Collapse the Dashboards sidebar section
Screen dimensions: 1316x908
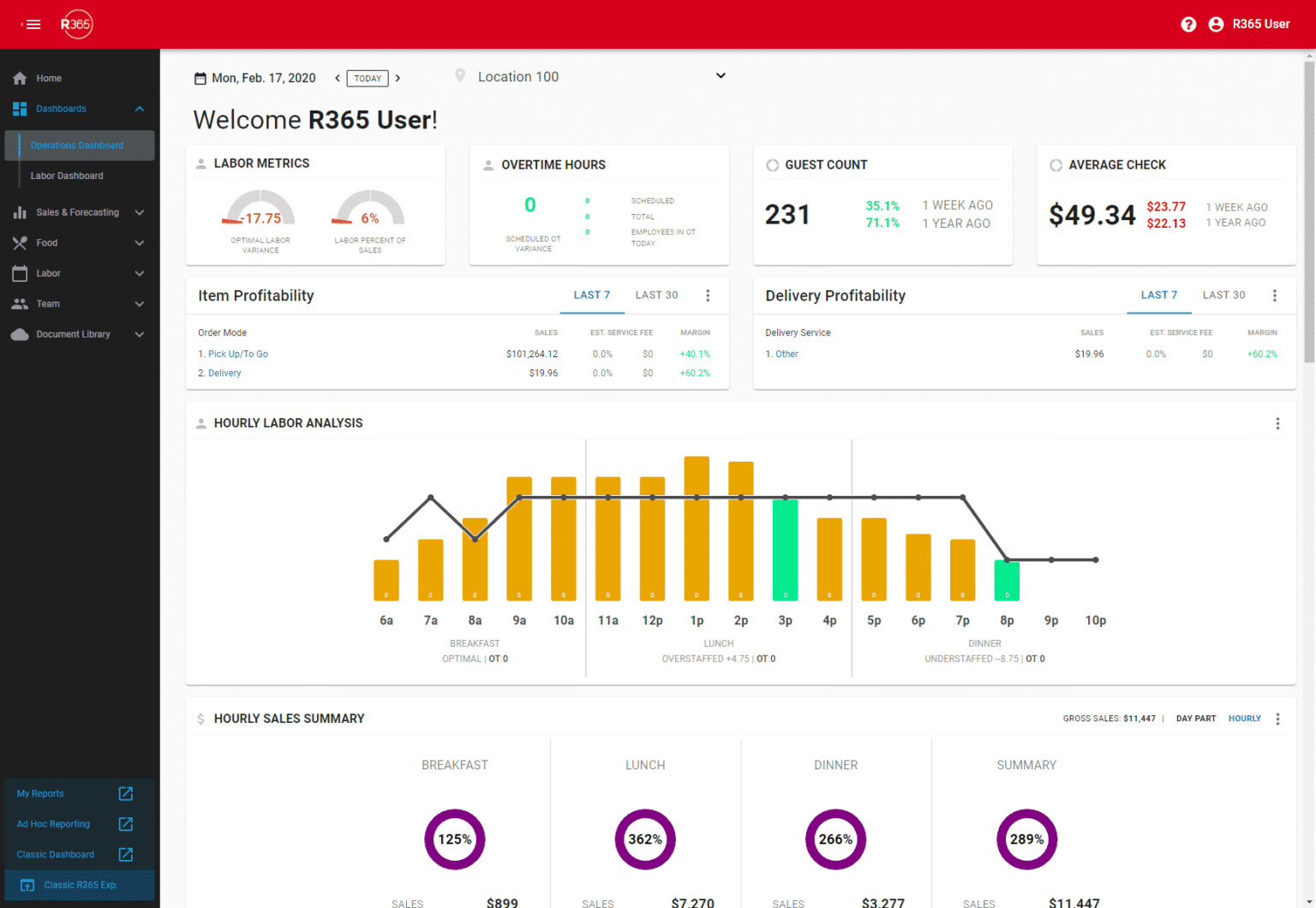[x=139, y=109]
